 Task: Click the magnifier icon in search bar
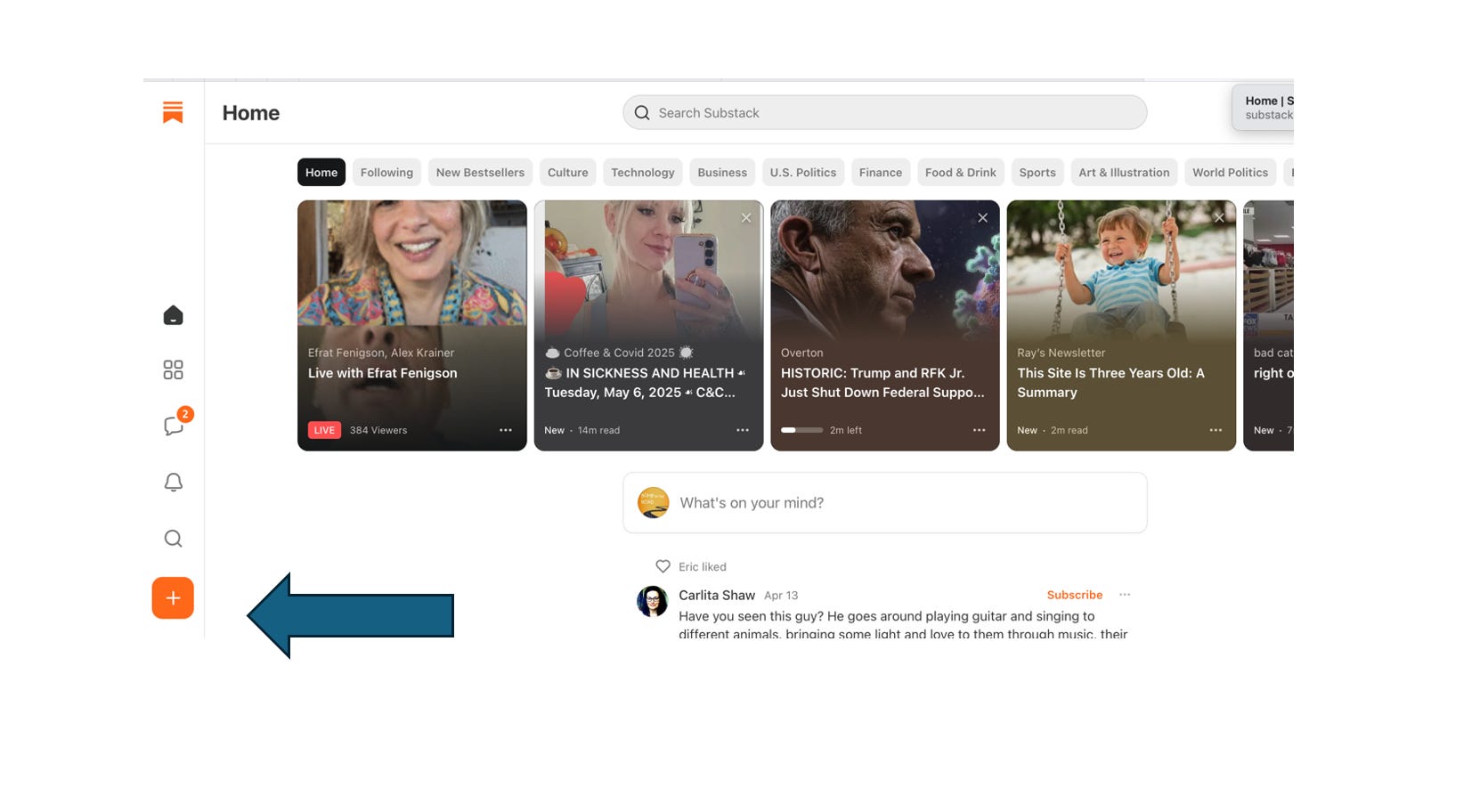point(642,113)
